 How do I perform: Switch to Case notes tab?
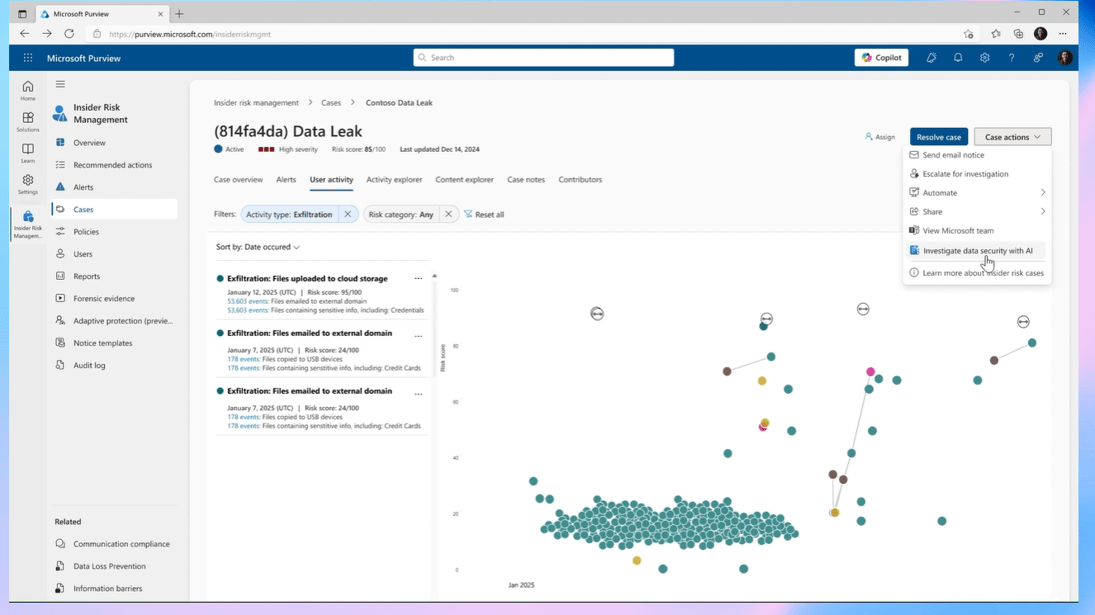click(526, 179)
